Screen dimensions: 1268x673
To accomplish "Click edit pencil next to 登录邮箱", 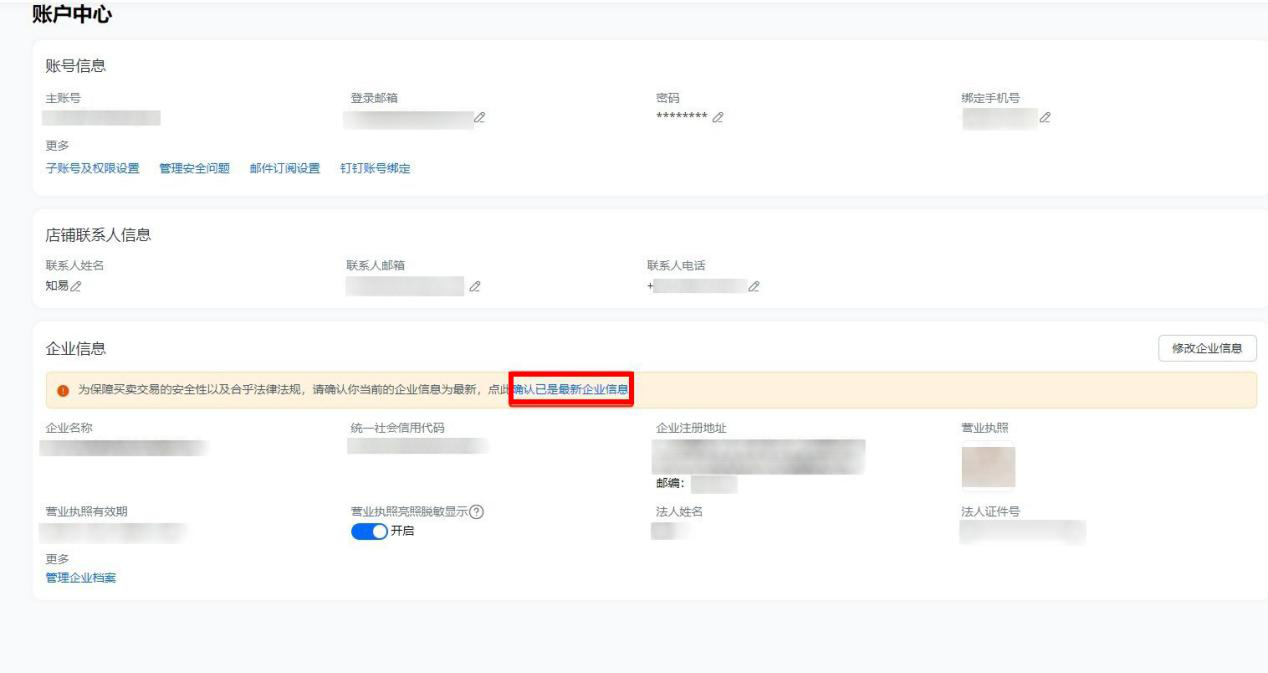I will pyautogui.click(x=480, y=118).
